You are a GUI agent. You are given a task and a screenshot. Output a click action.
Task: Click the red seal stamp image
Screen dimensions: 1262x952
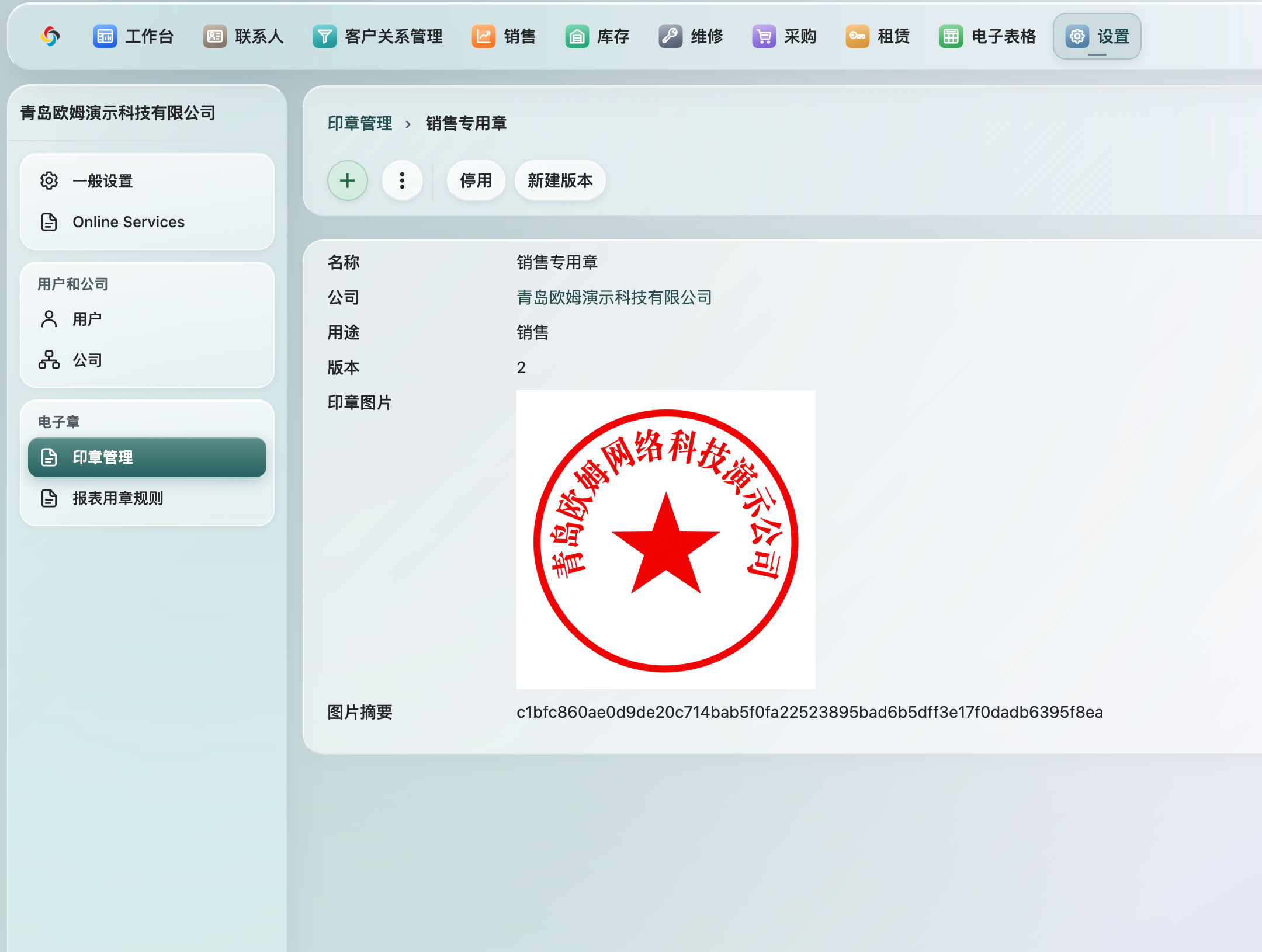coord(666,540)
